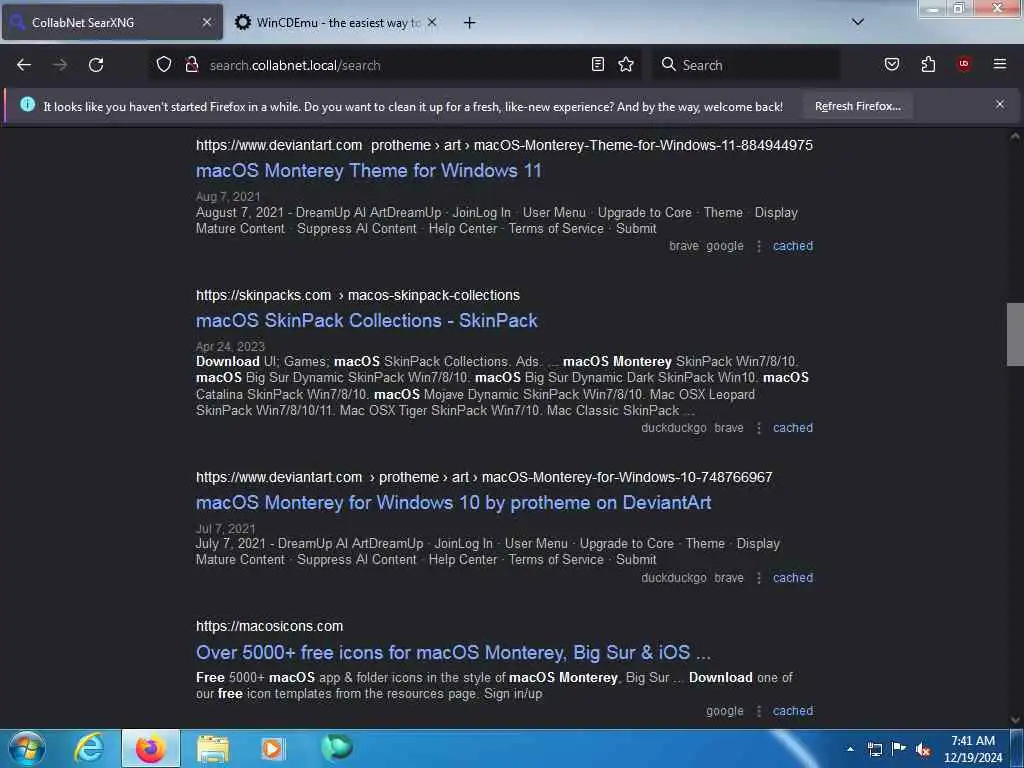Open the green round app on taskbar
The height and width of the screenshot is (768, 1024).
336,747
